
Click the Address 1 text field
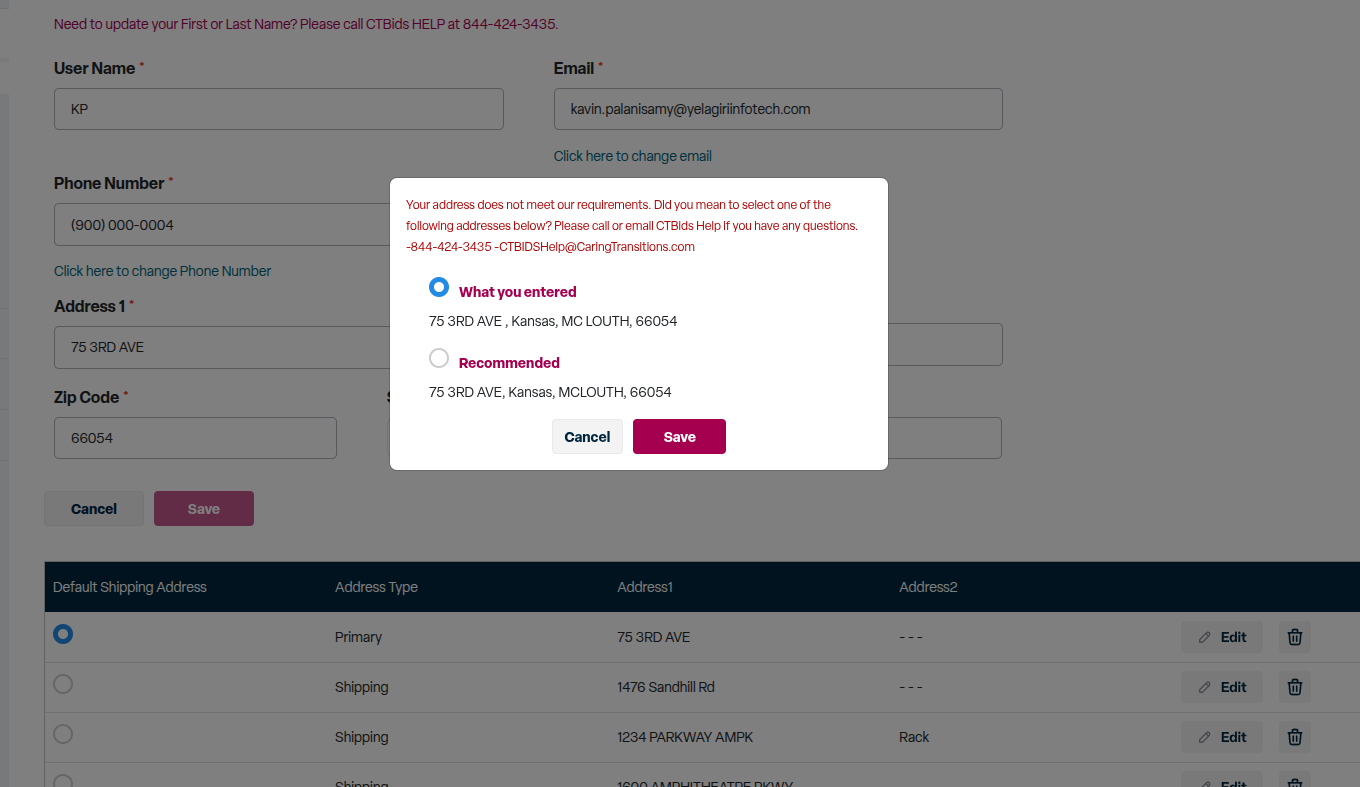click(x=222, y=347)
